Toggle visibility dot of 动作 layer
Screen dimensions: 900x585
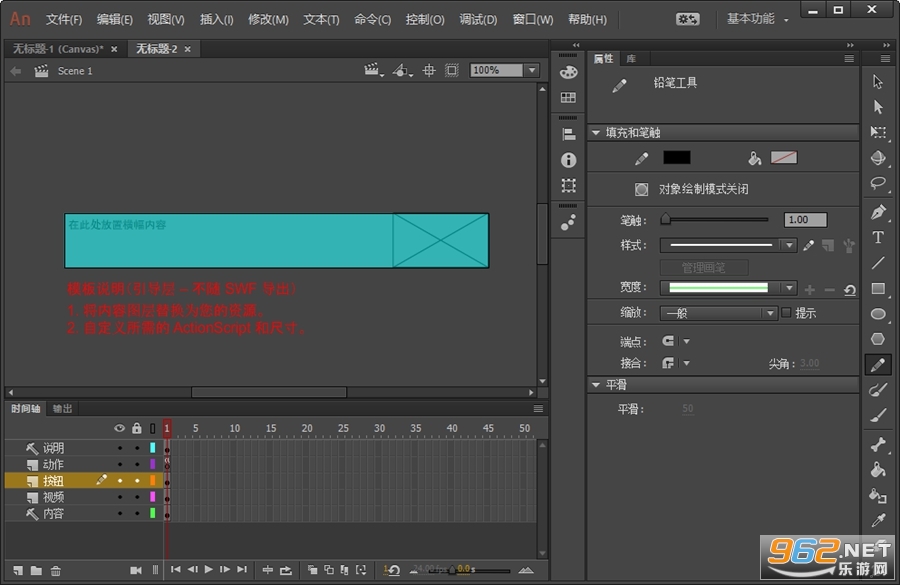coord(120,464)
